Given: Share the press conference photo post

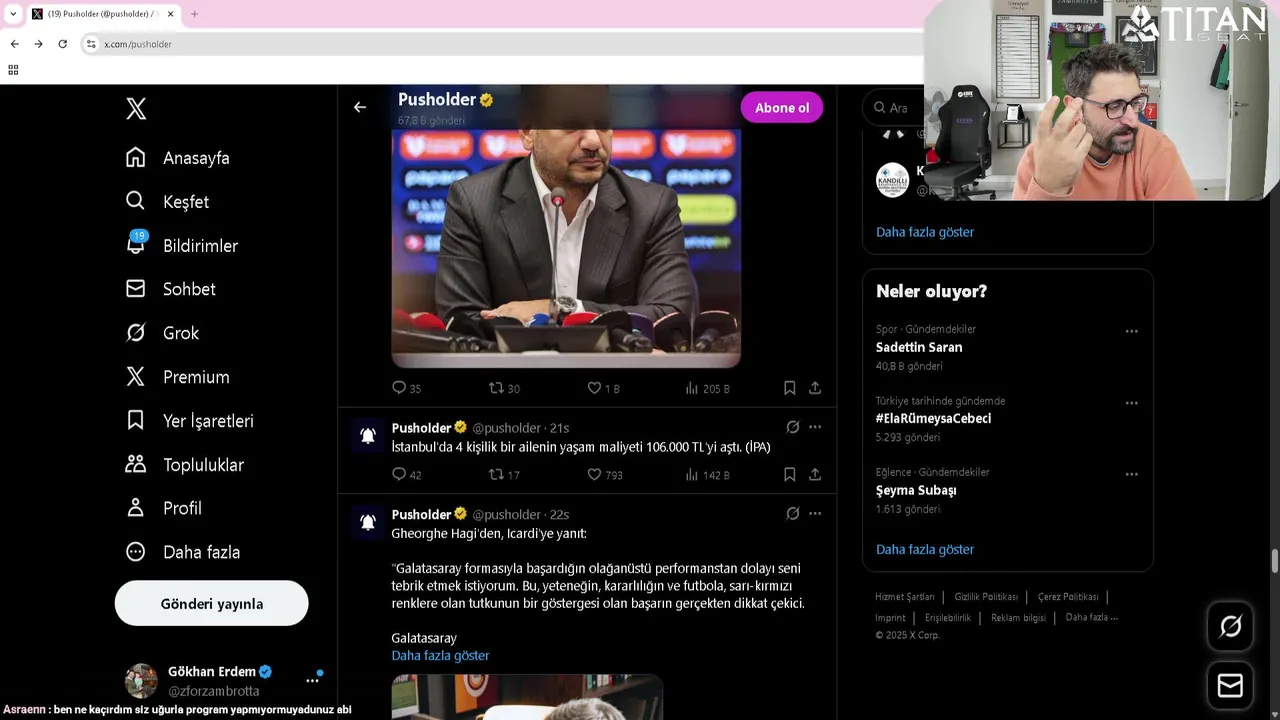Looking at the screenshot, I should tap(815, 388).
